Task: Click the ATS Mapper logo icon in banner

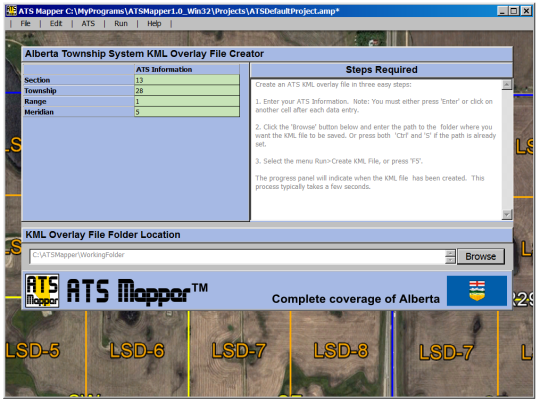Action: click(x=42, y=291)
